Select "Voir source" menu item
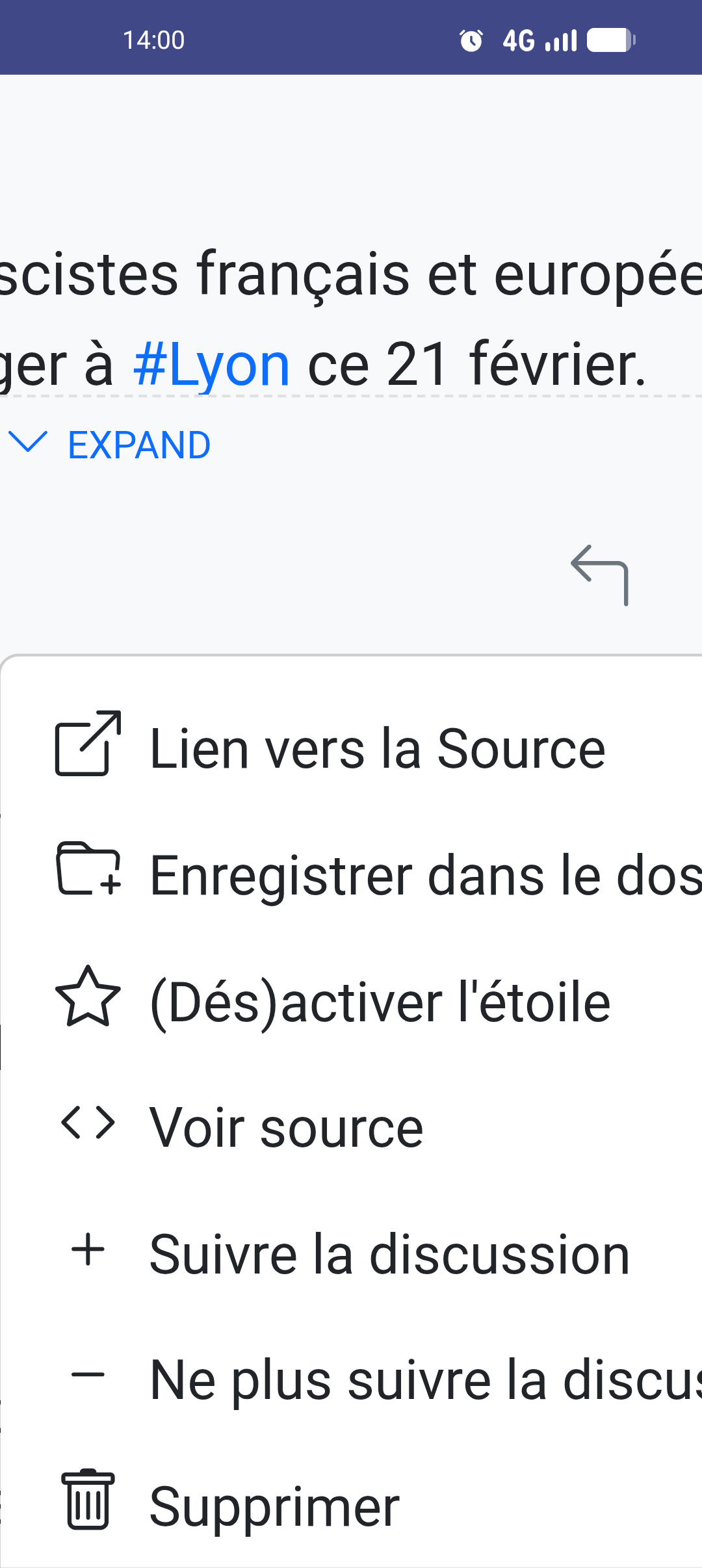Viewport: 702px width, 1568px height. (x=286, y=1128)
